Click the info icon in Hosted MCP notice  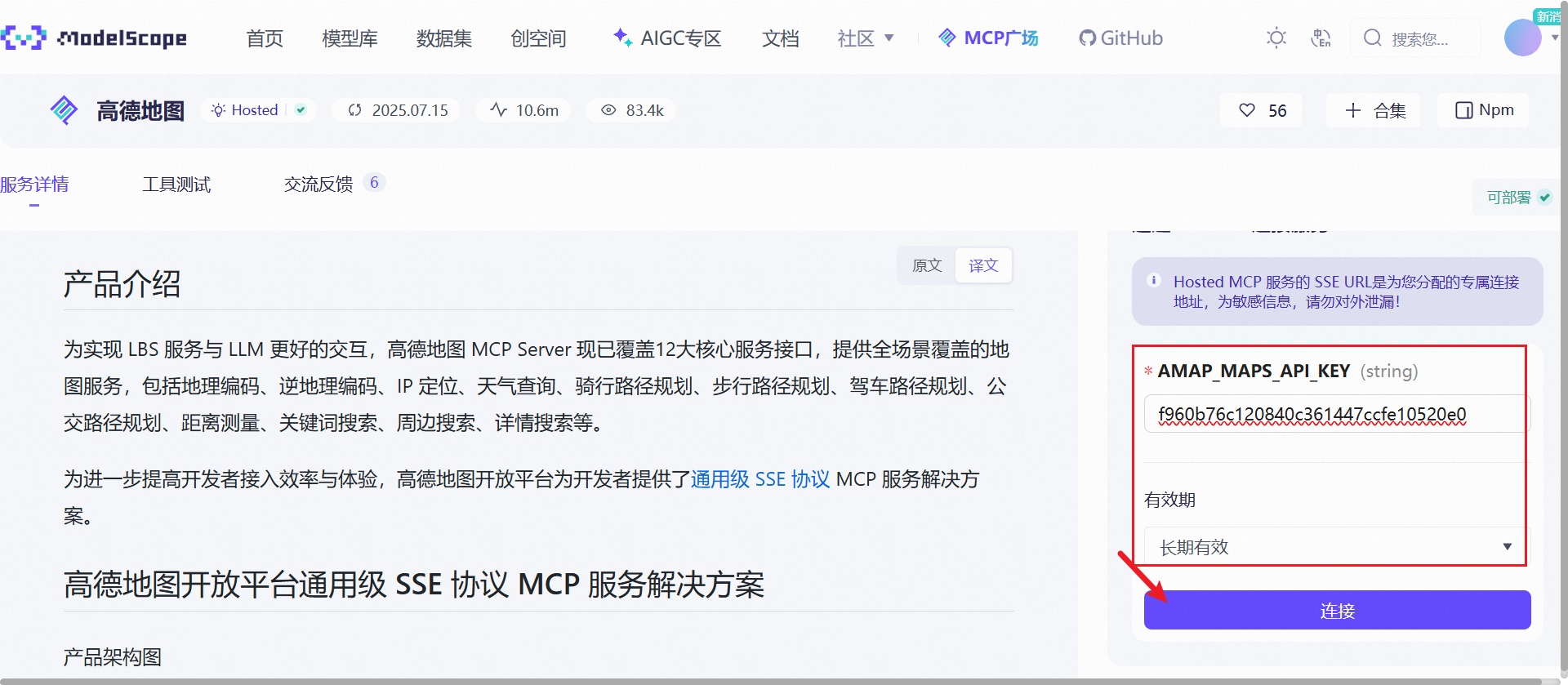point(1154,280)
